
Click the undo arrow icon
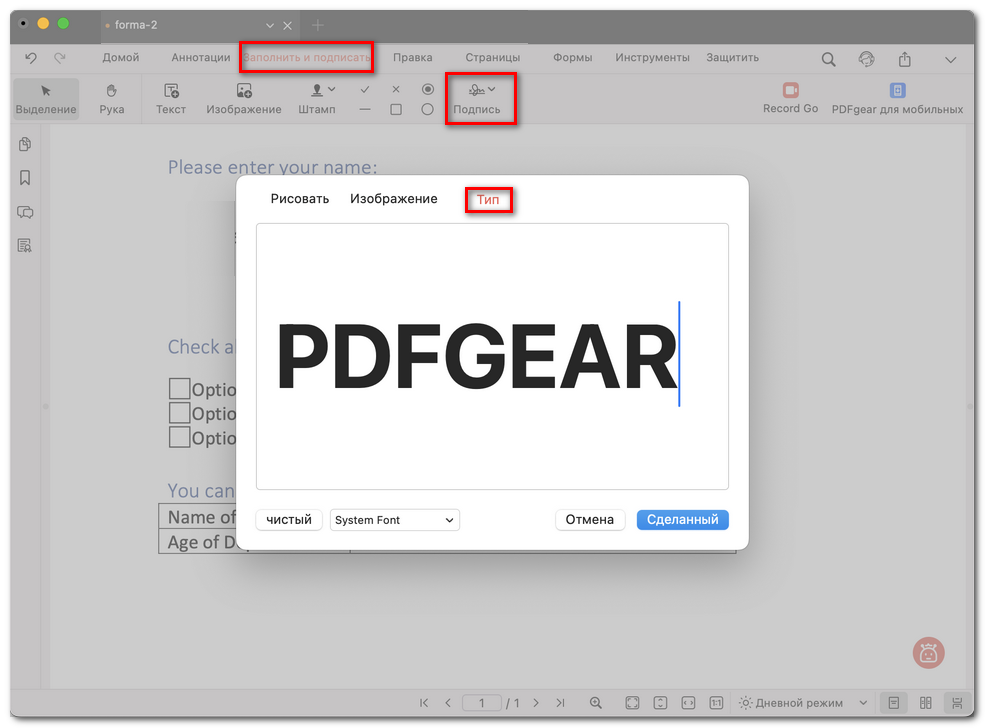30,58
